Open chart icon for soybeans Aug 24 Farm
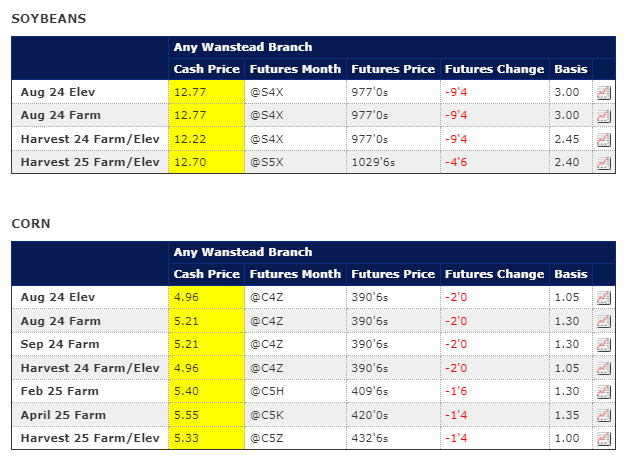Viewport: 628px width, 456px height. 604,115
